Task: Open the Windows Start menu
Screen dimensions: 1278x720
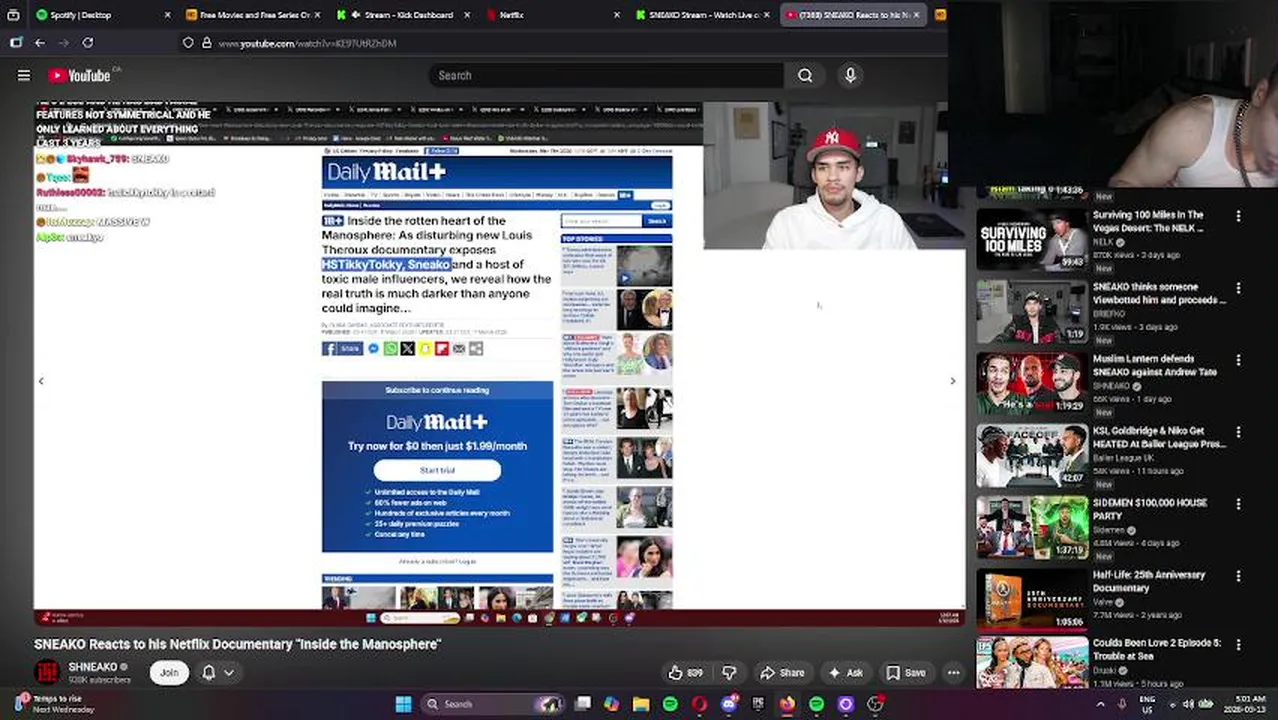Action: [x=403, y=704]
